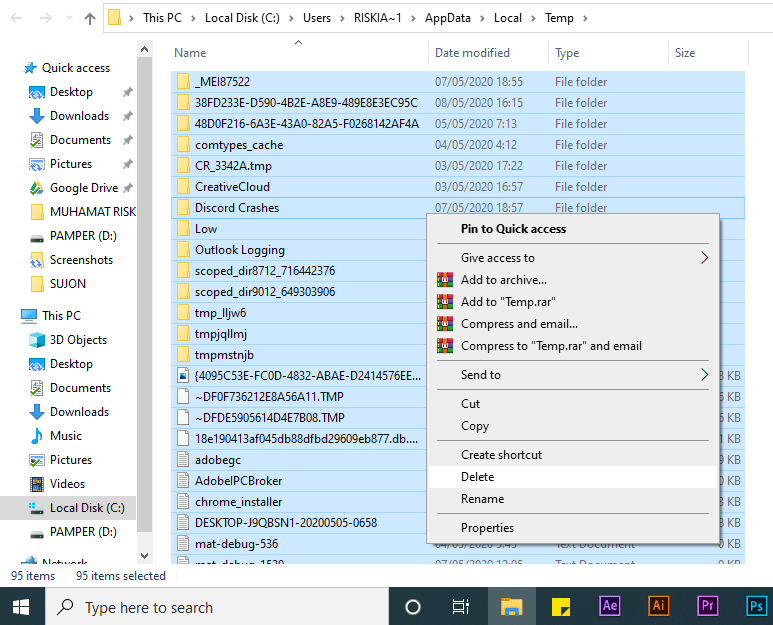The image size is (773, 625).
Task: Click the Cortana circle icon
Action: point(412,606)
